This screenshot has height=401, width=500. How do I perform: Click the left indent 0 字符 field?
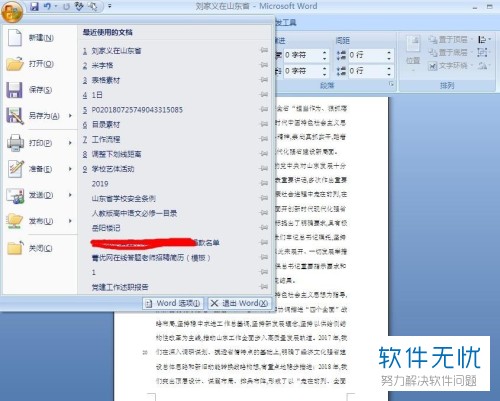coord(302,55)
